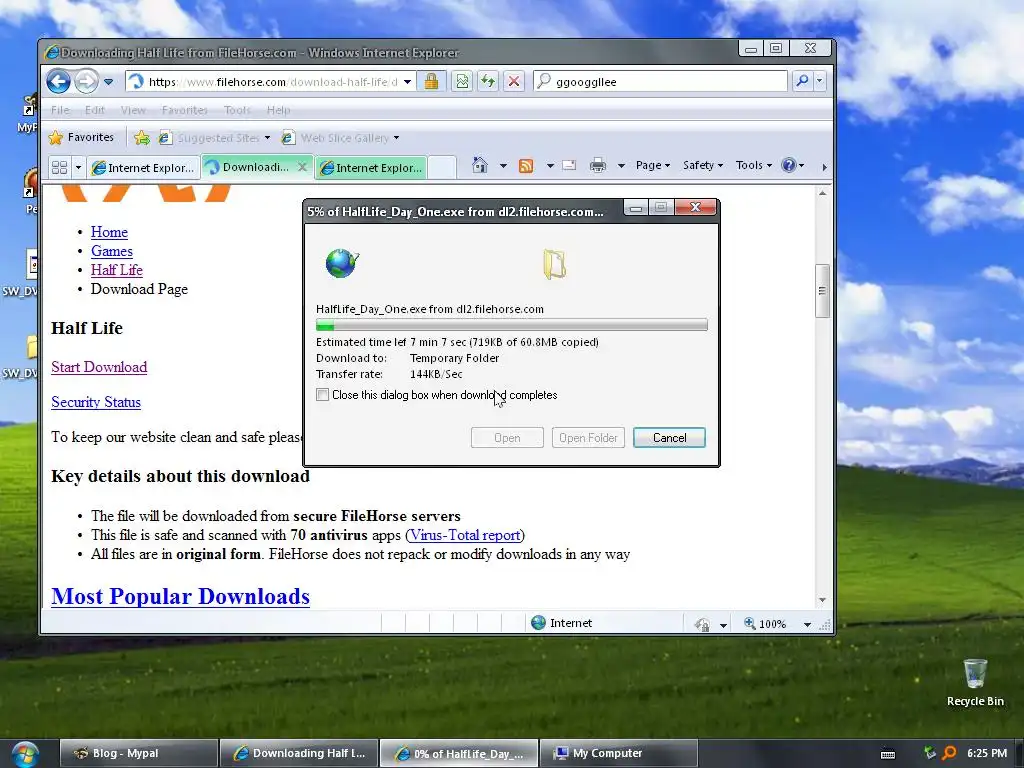
Task: Click the Home breadcrumb link
Action: pos(109,232)
